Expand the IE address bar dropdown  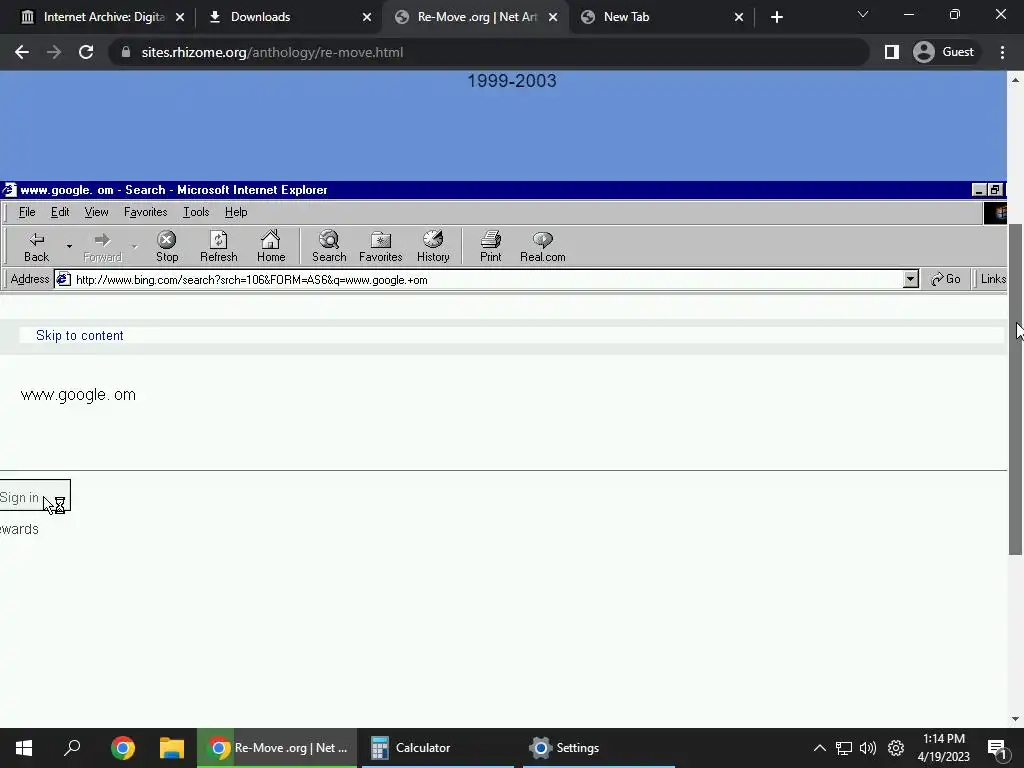910,280
